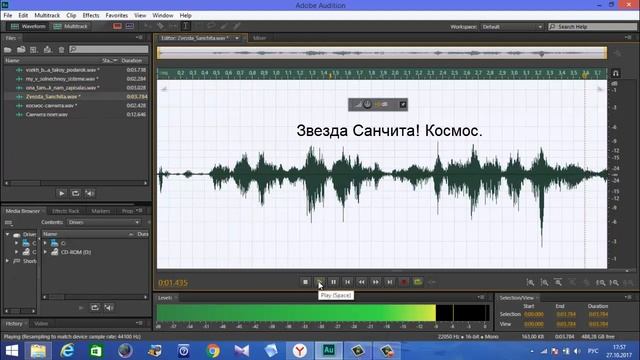Image resolution: width=640 pixels, height=360 pixels.
Task: Click the Play transport button
Action: tap(320, 282)
